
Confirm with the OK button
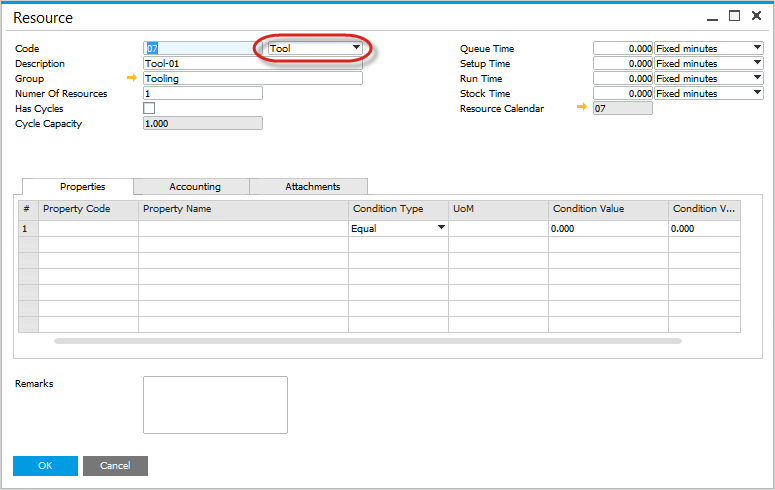coord(45,466)
